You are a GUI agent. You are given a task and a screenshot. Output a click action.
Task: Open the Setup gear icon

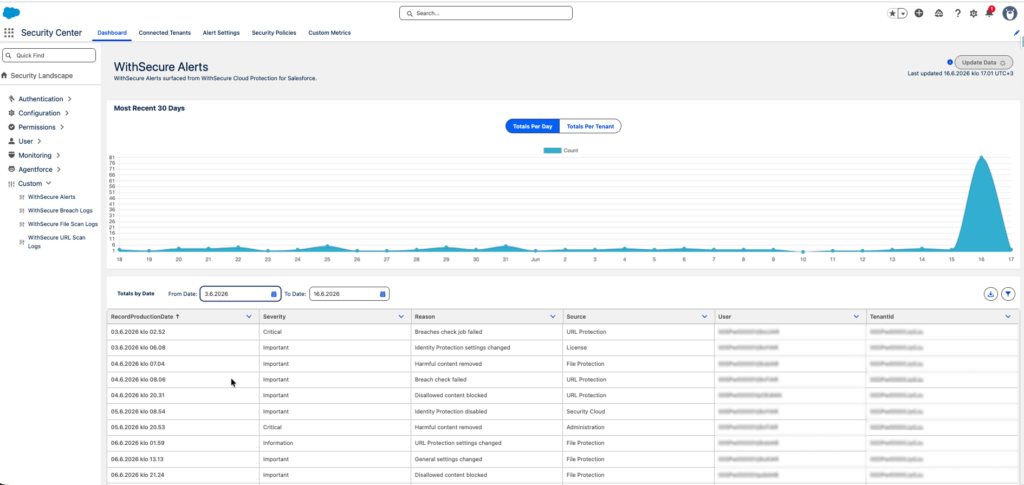(x=973, y=13)
